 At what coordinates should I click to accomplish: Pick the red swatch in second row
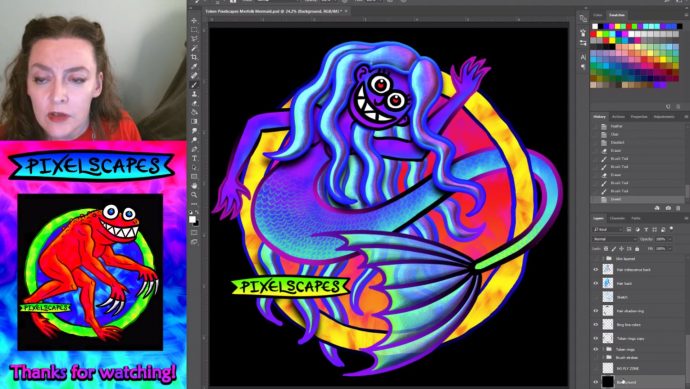click(594, 34)
